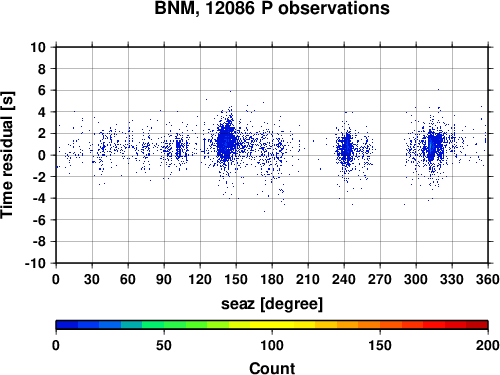This screenshot has height=375, width=500.
Task: Click the Time residual [s] axis label
Action: (8, 155)
